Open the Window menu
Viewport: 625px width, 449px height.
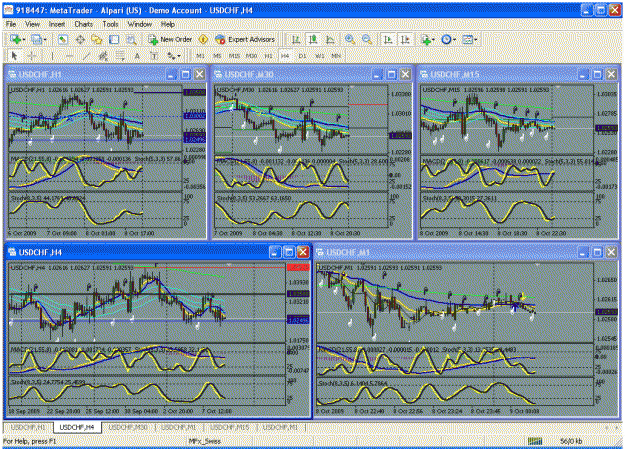(x=140, y=24)
